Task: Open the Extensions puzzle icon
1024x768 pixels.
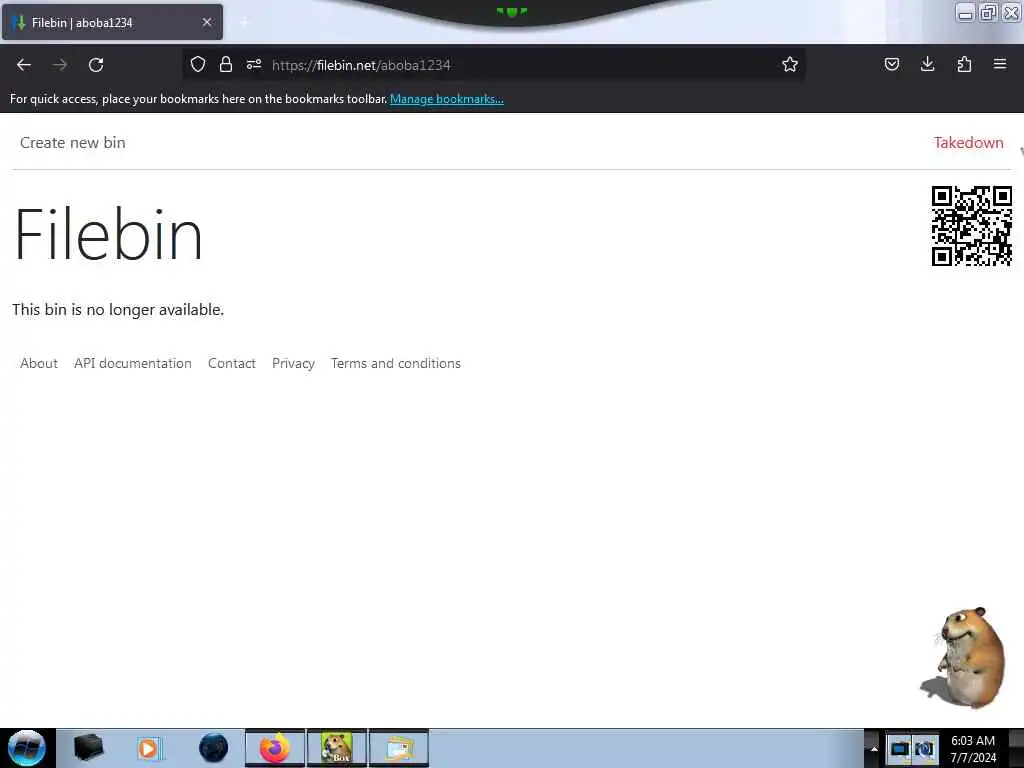Action: point(964,64)
